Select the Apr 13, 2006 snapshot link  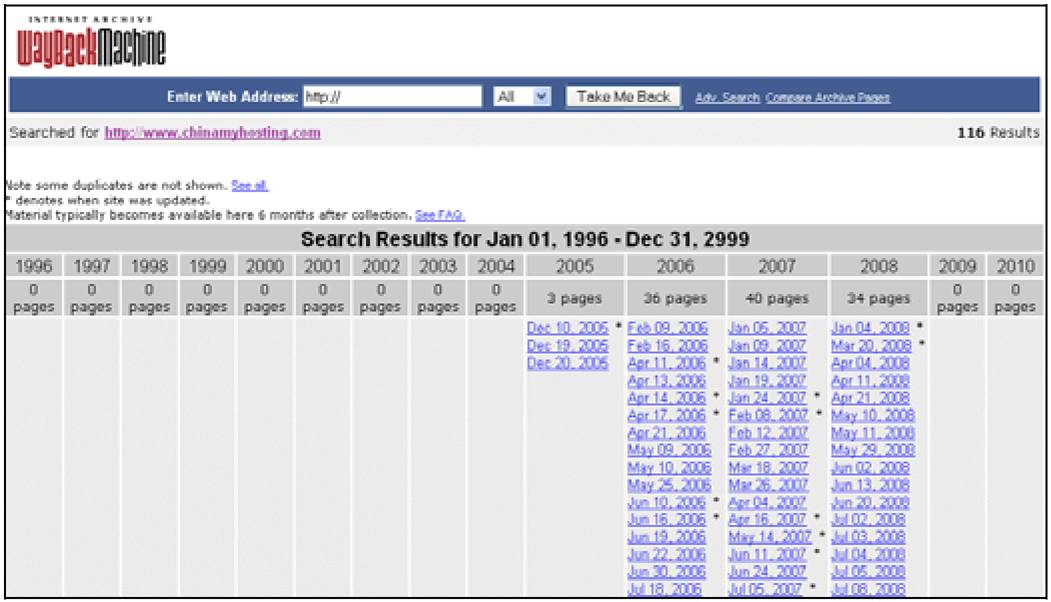tap(667, 380)
